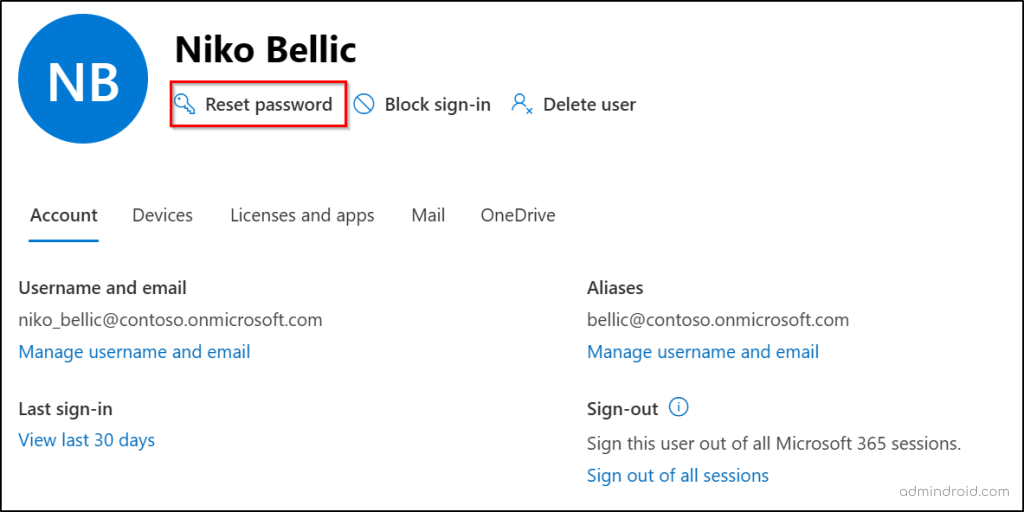Open Manage username and email under Username
This screenshot has height=512, width=1024.
pyautogui.click(x=135, y=352)
